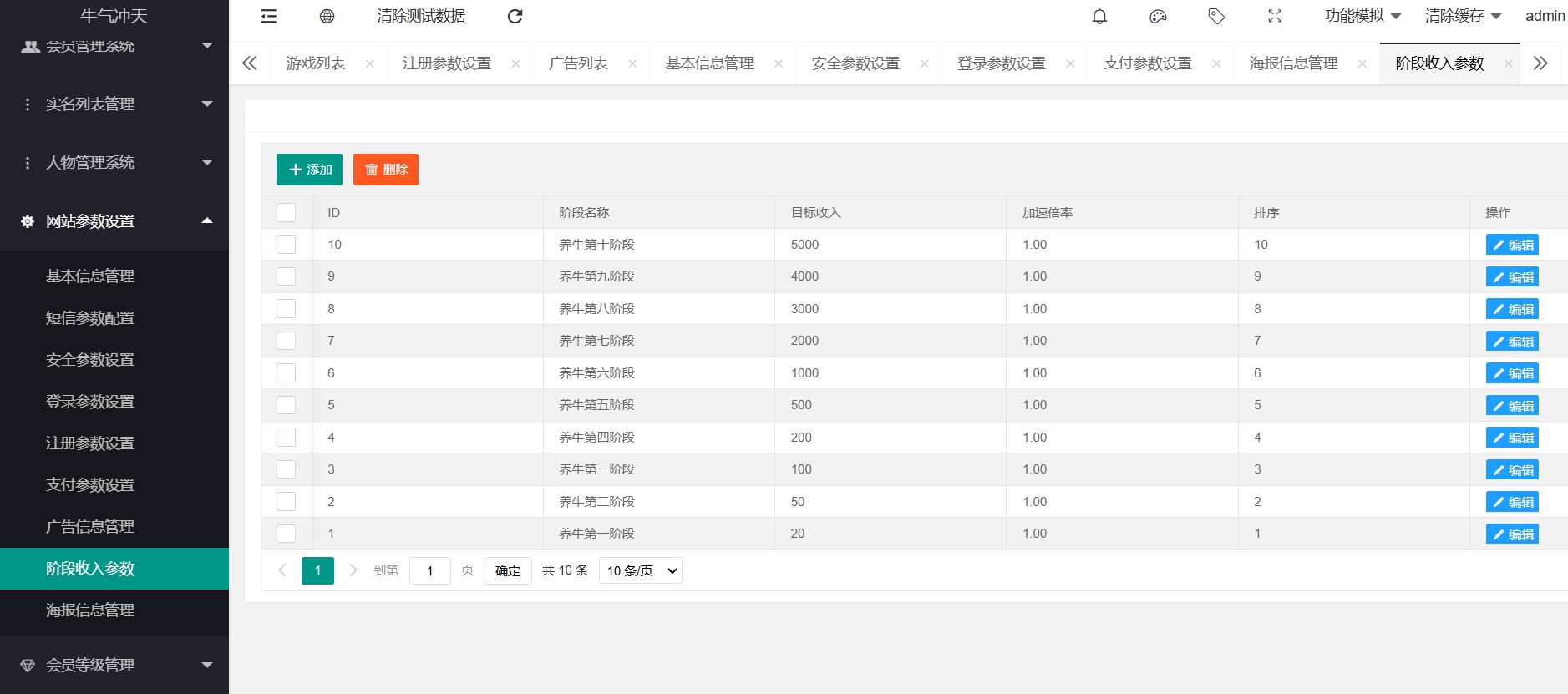This screenshot has width=1568, height=694.
Task: Click the refresh icon in the header
Action: click(x=515, y=17)
